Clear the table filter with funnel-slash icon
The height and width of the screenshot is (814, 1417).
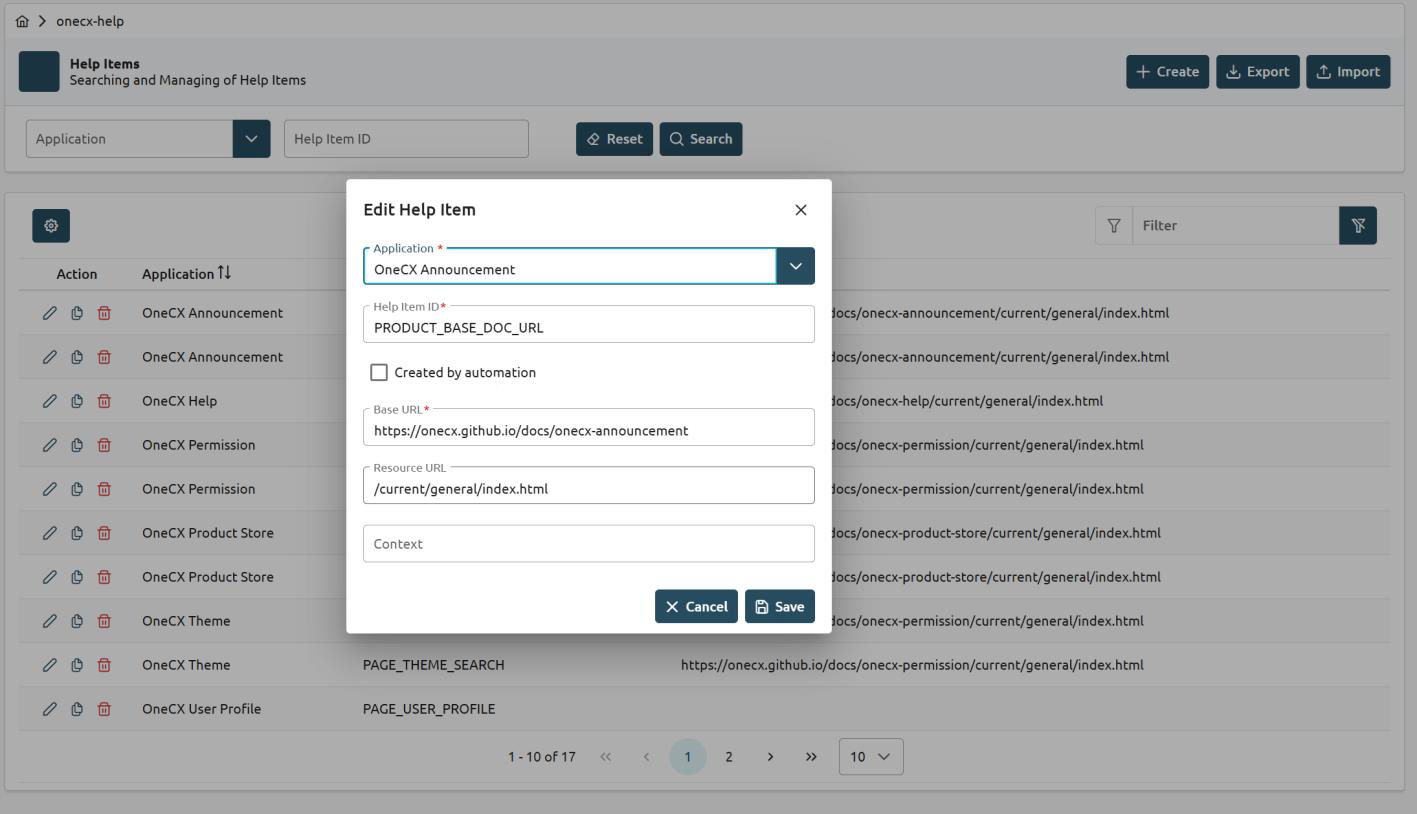1357,226
